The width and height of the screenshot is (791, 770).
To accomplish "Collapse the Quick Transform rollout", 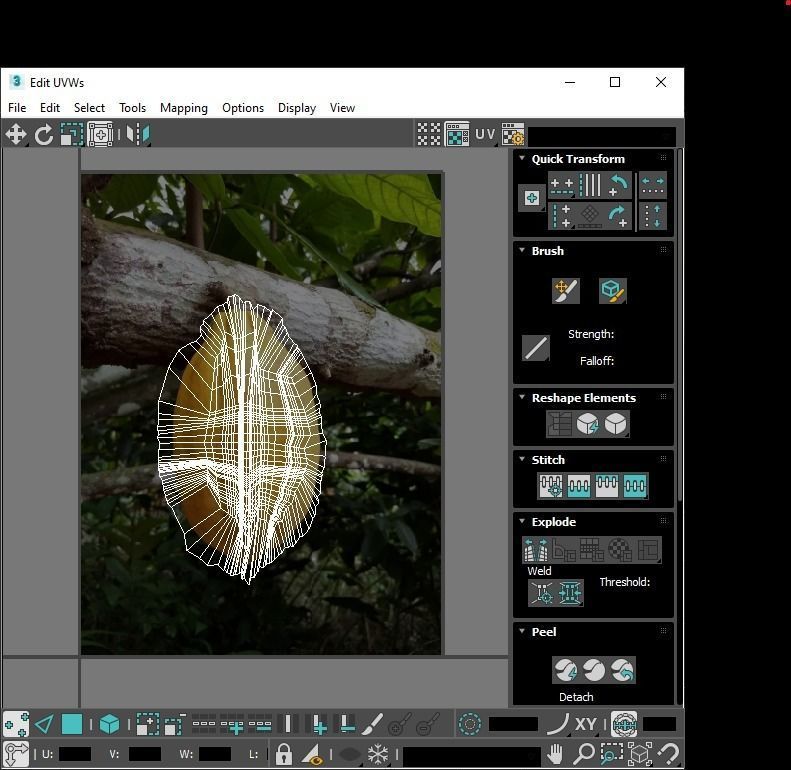I will pos(522,158).
